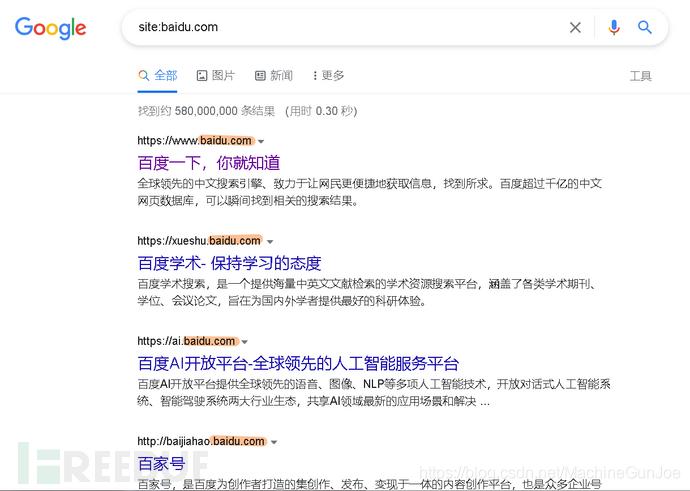Clear the search box with the X icon
This screenshot has height=491, width=690.
pyautogui.click(x=575, y=28)
